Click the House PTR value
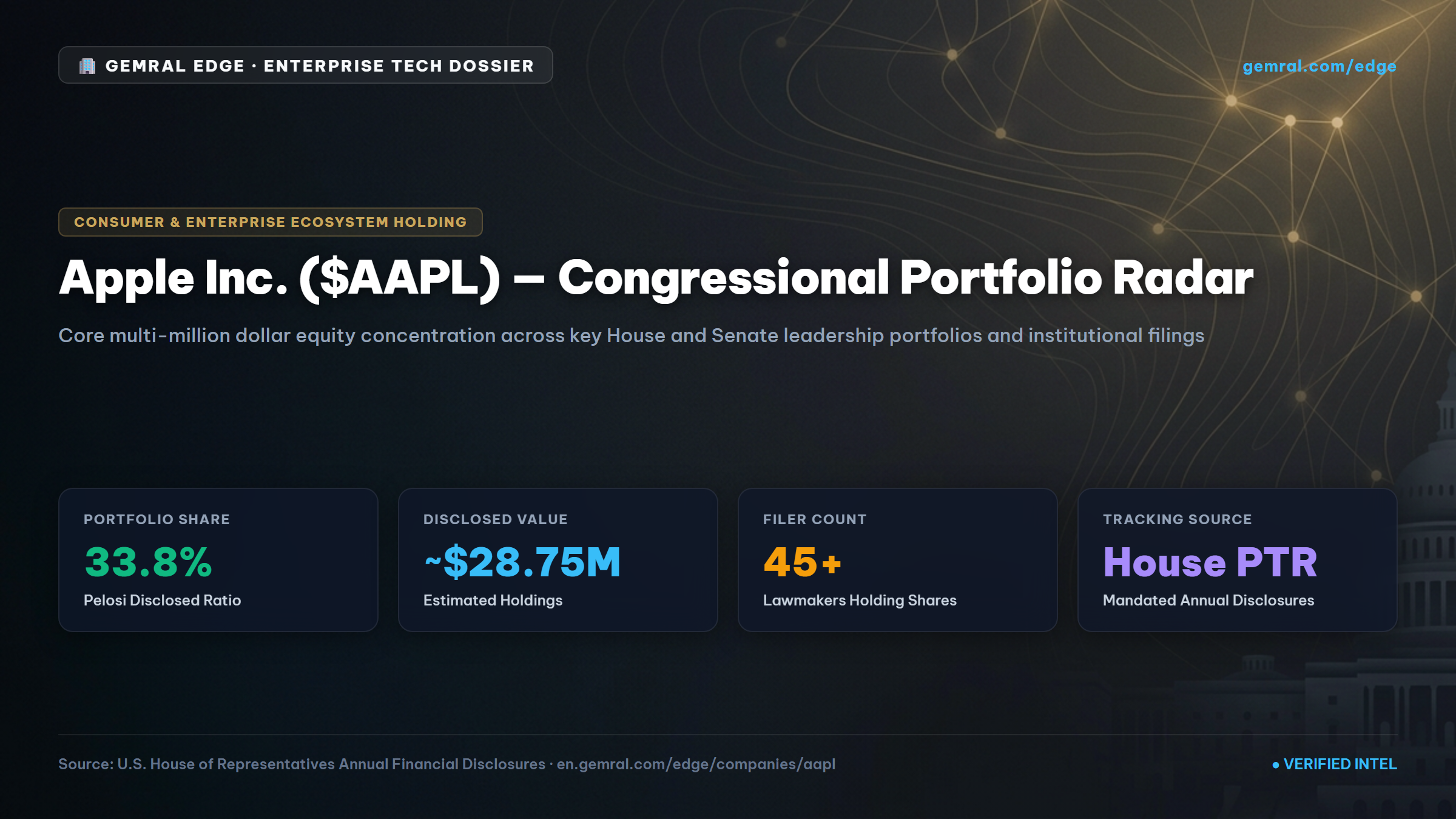Viewport: 1456px width, 819px height. (1210, 562)
